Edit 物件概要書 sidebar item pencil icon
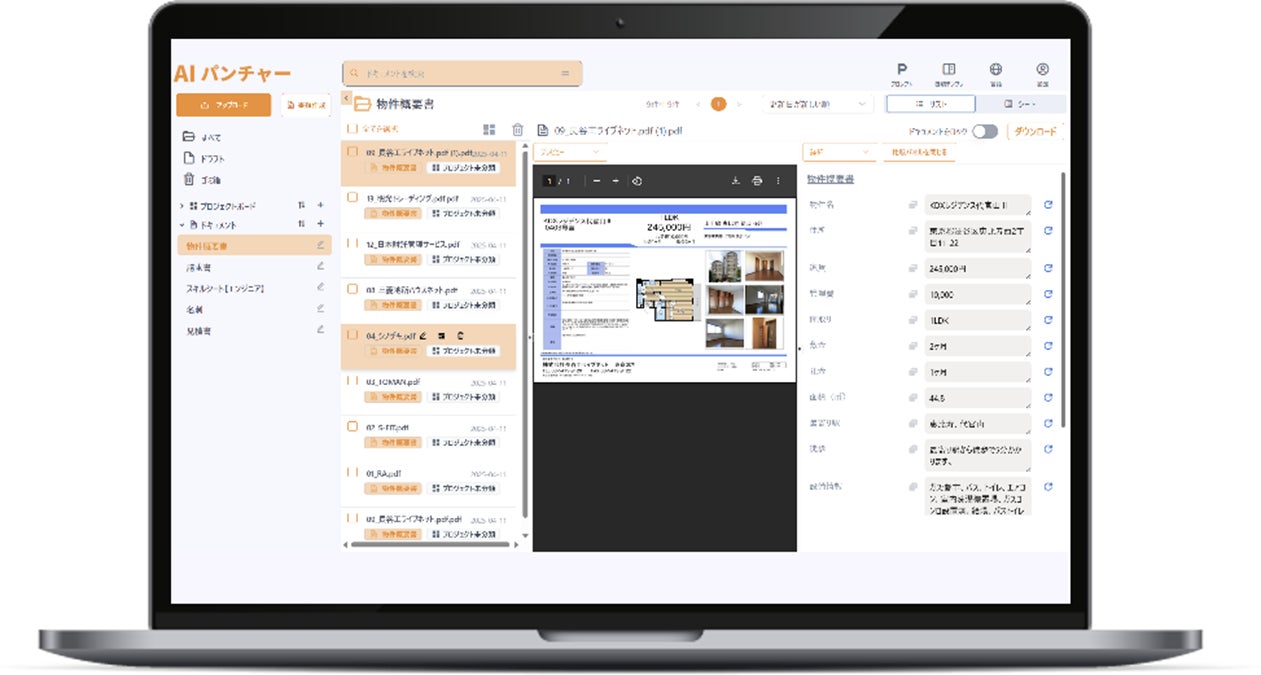This screenshot has width=1261, height=675. pyautogui.click(x=320, y=245)
